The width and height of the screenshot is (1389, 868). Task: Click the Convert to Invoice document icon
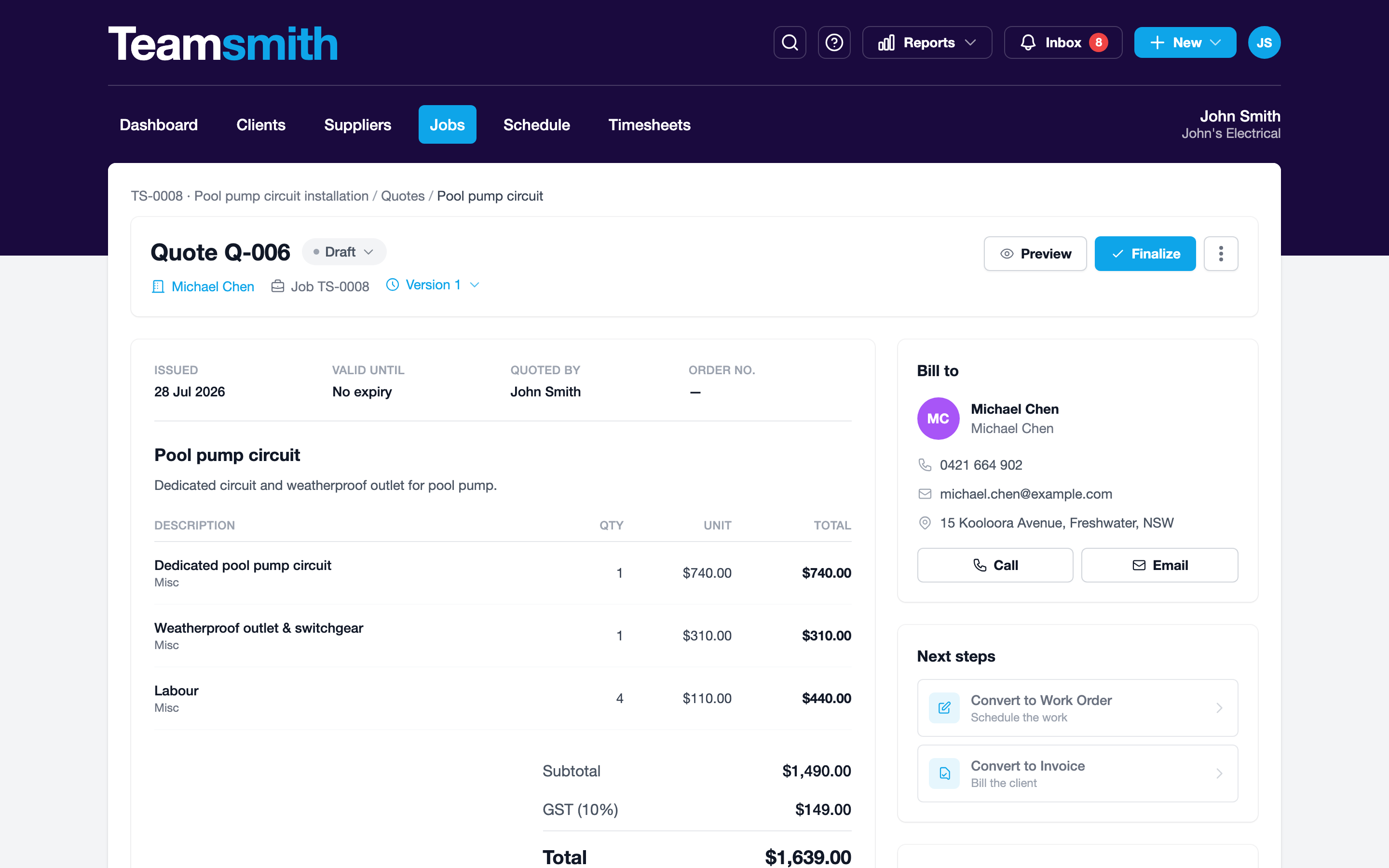pyautogui.click(x=944, y=773)
